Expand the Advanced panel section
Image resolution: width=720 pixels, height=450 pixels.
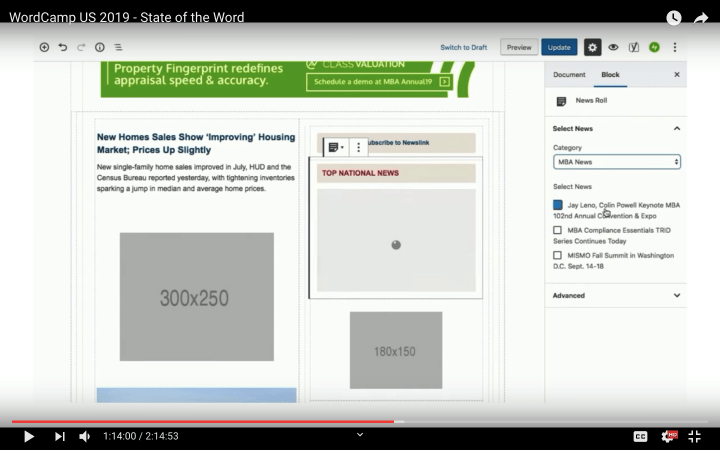coord(616,295)
